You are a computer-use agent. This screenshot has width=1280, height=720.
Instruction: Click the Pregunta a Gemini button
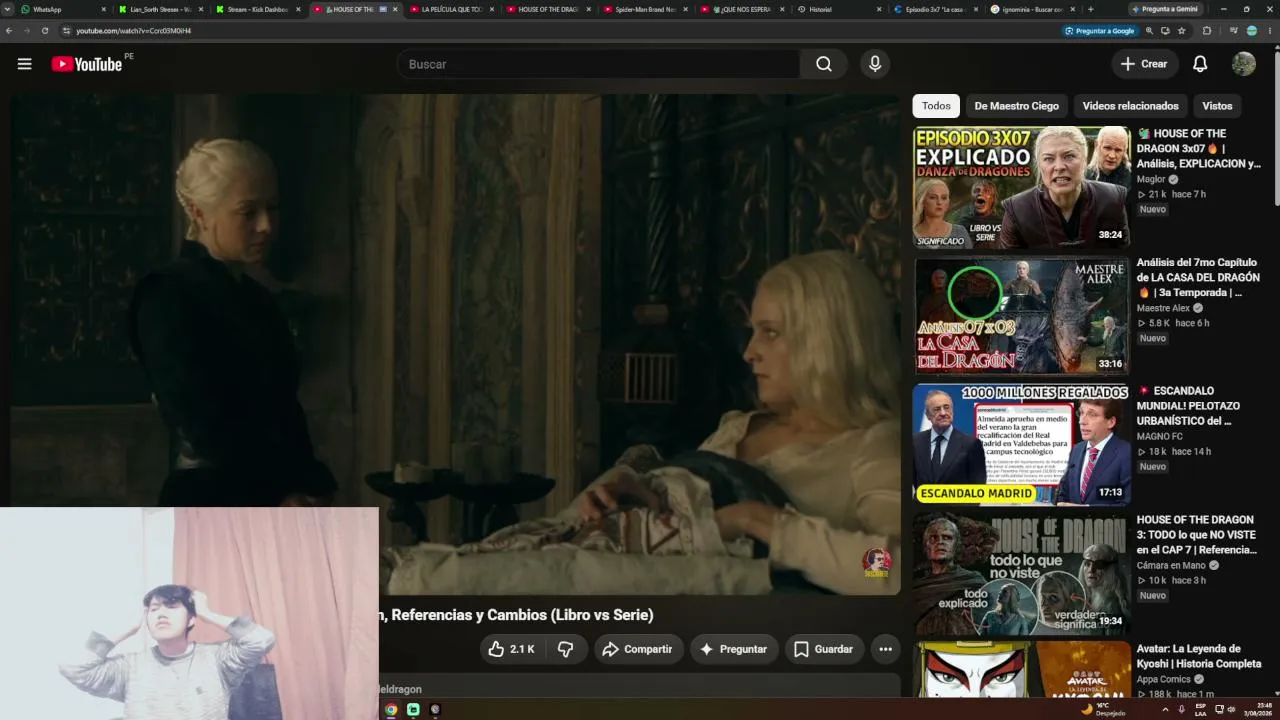click(x=1165, y=9)
